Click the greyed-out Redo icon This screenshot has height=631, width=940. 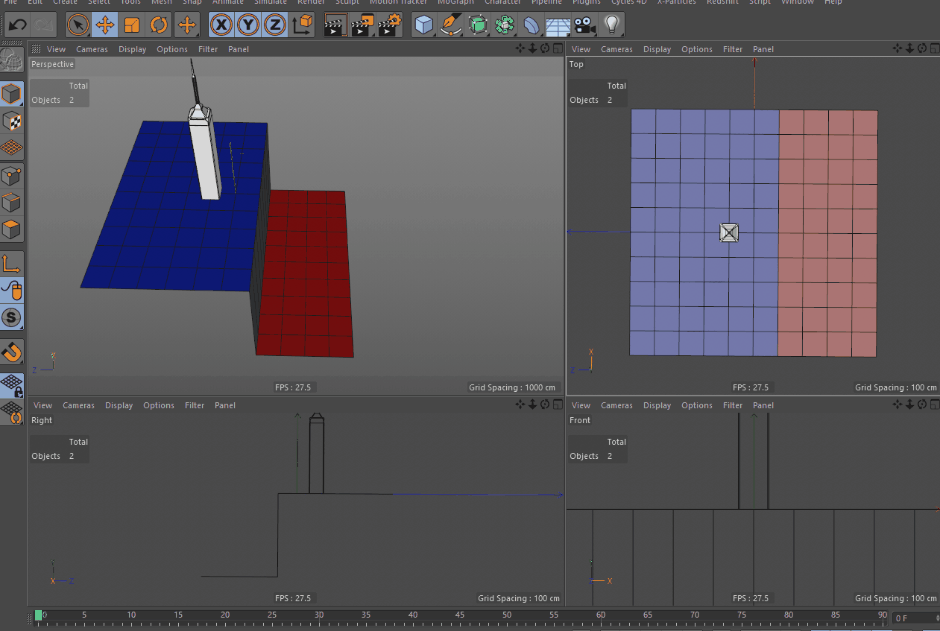tap(44, 25)
